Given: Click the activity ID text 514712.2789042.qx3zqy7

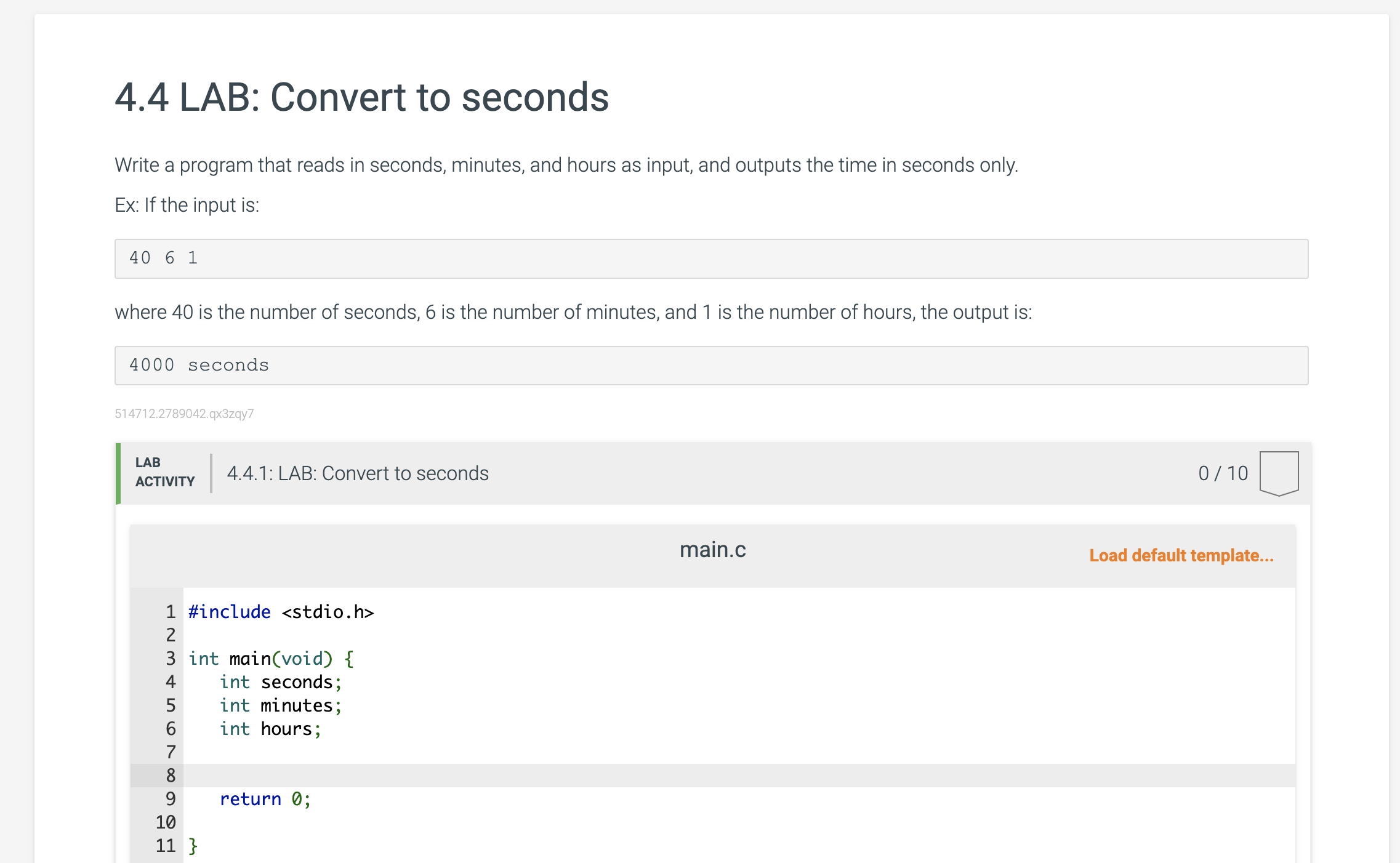Looking at the screenshot, I should click(x=184, y=414).
